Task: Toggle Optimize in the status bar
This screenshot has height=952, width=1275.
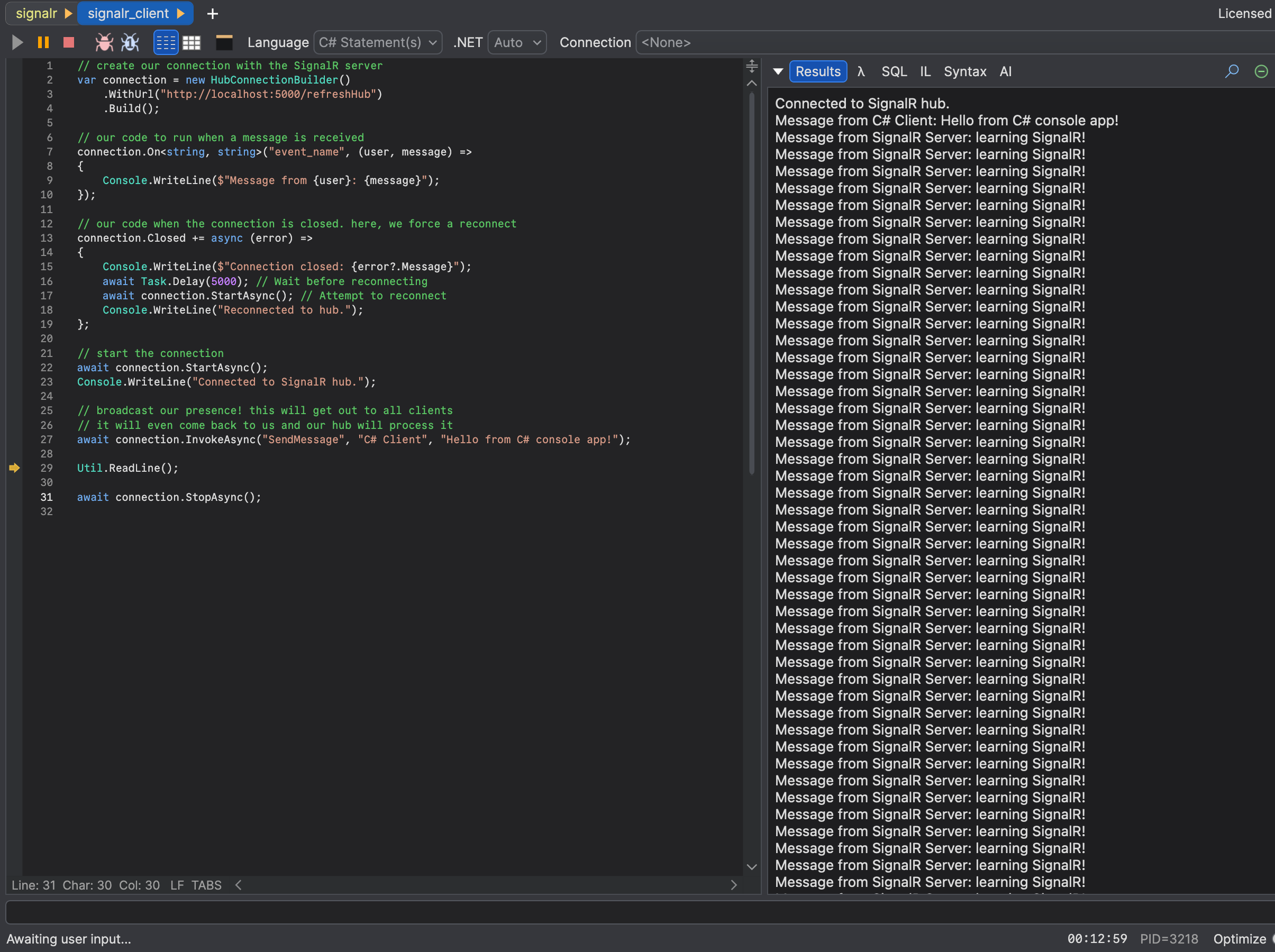Action: tap(1239, 938)
